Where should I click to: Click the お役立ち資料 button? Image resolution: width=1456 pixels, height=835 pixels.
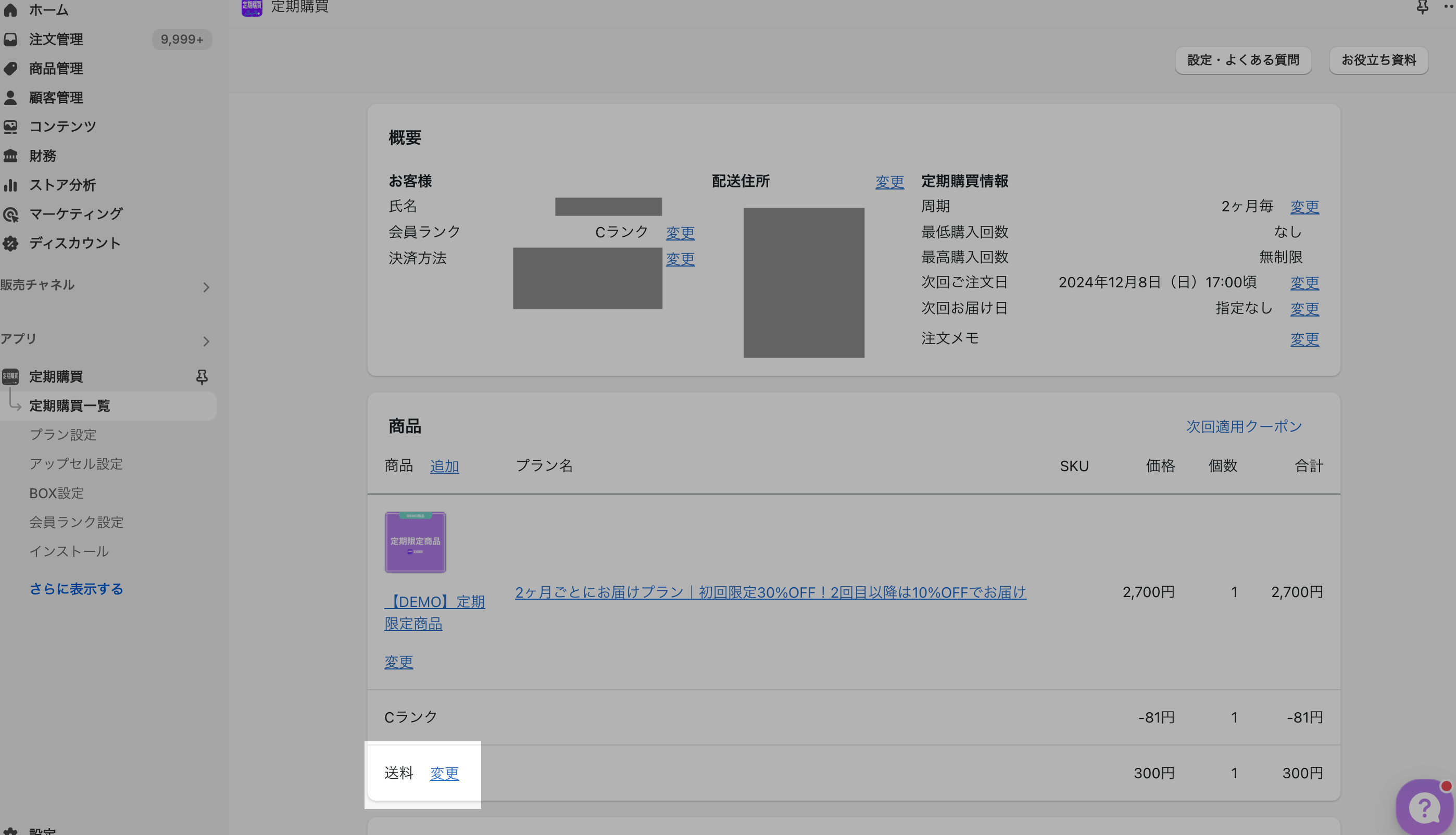pyautogui.click(x=1378, y=60)
